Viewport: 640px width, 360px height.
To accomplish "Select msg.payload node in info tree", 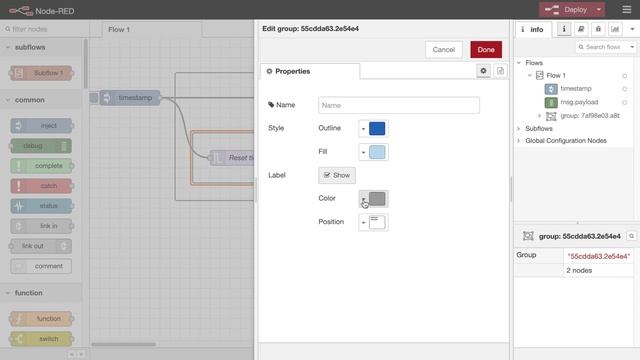I will point(579,102).
